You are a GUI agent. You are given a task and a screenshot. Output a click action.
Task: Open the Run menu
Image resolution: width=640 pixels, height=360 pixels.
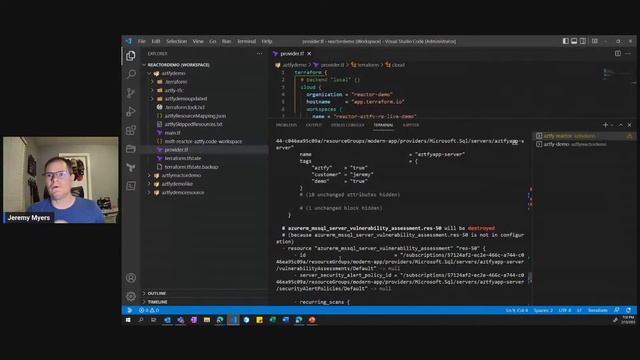click(x=227, y=41)
